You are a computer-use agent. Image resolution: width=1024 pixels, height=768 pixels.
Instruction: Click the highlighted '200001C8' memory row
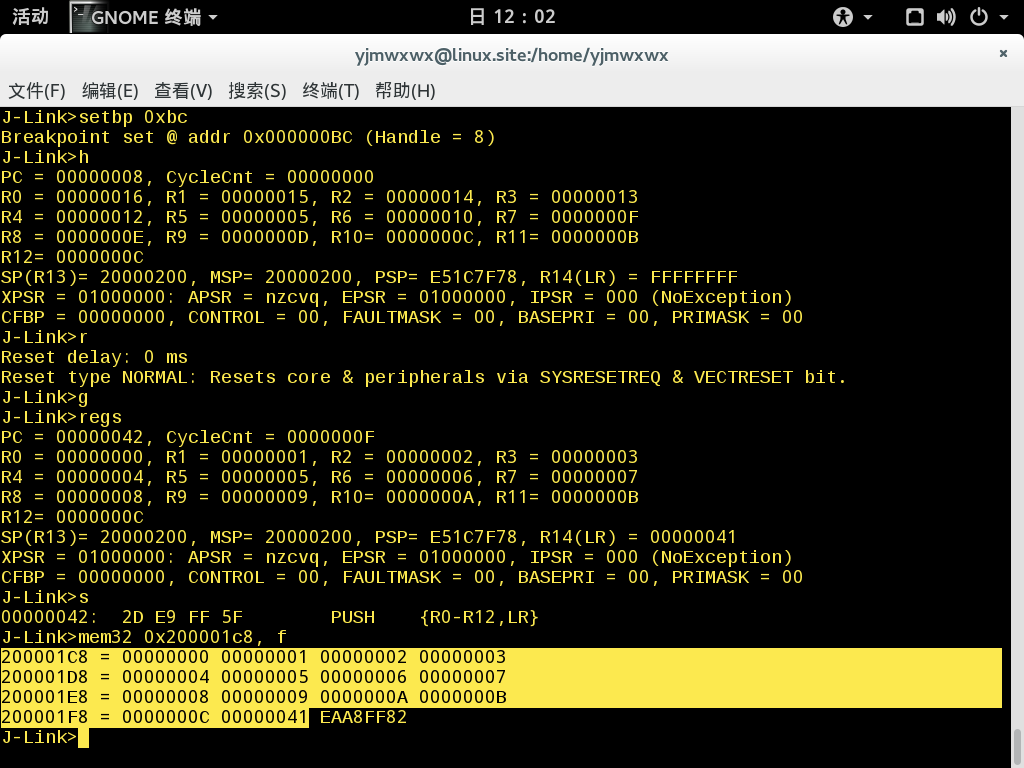(502, 658)
